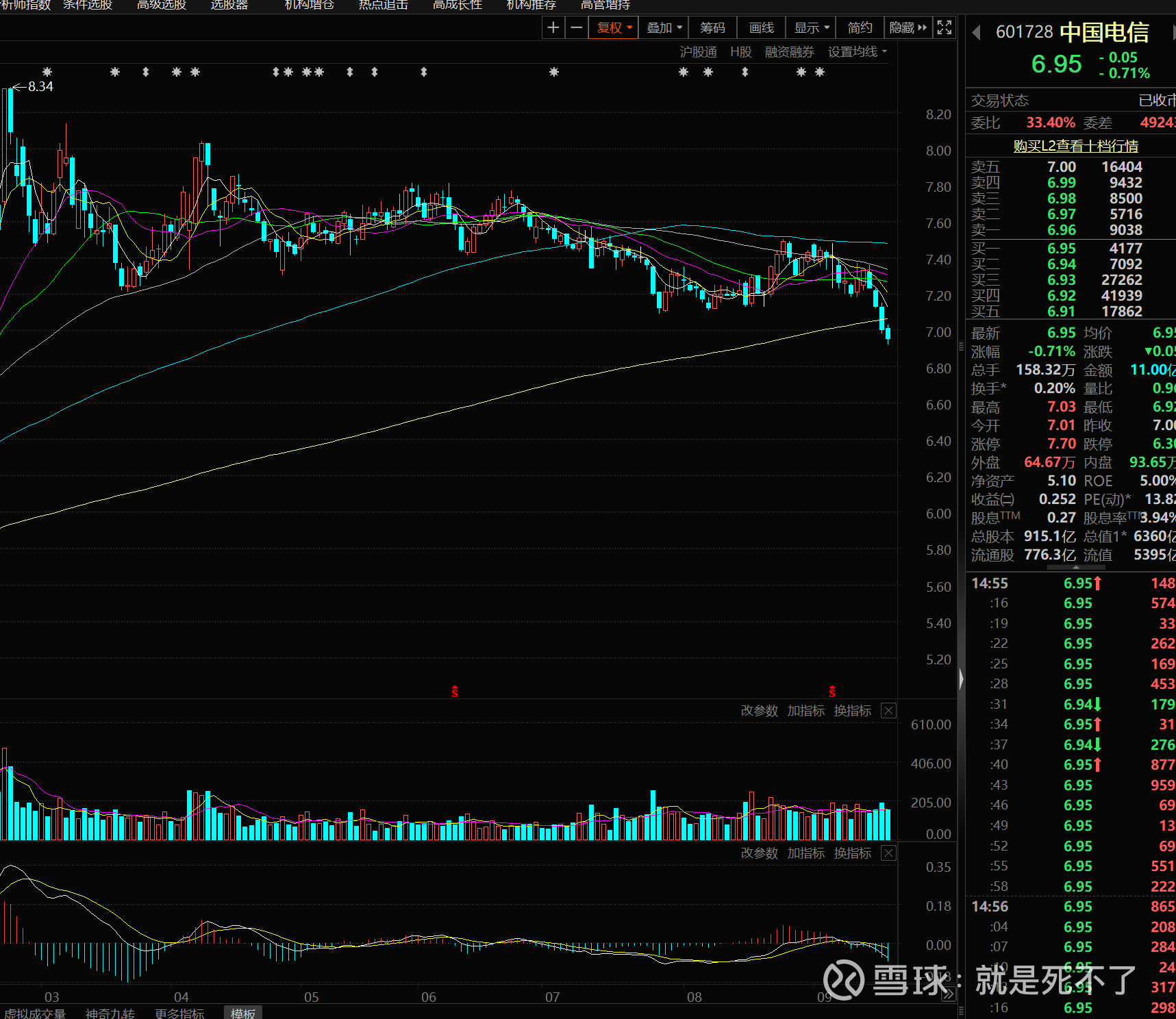
Task: Toggle the H股 comparison option
Action: click(740, 52)
